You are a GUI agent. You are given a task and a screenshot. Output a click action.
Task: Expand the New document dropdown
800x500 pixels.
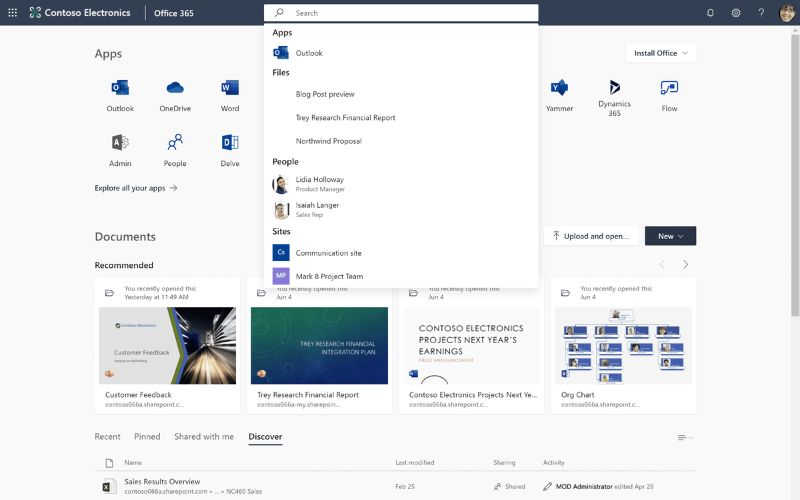point(670,236)
